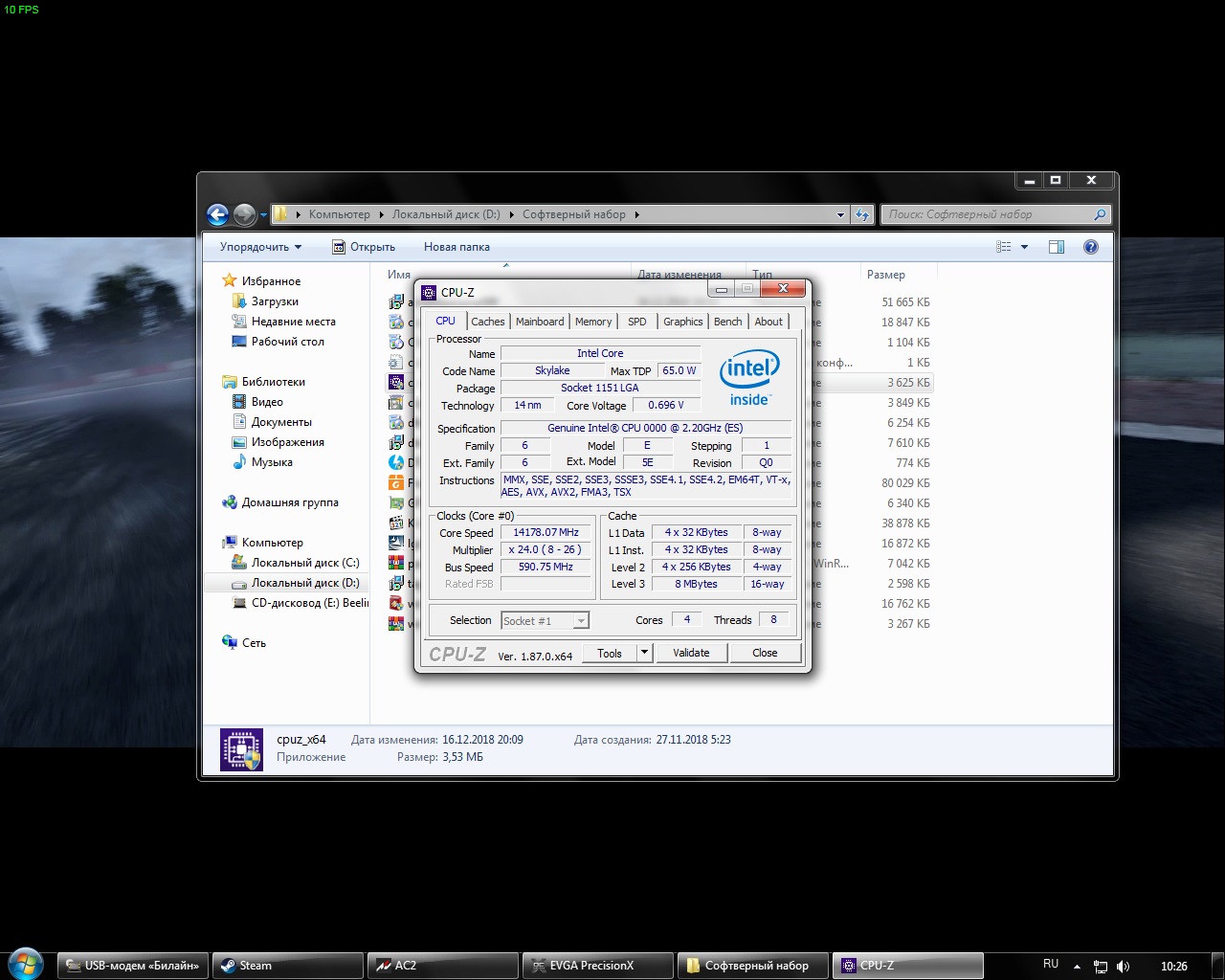Select the SPD tab

(637, 322)
